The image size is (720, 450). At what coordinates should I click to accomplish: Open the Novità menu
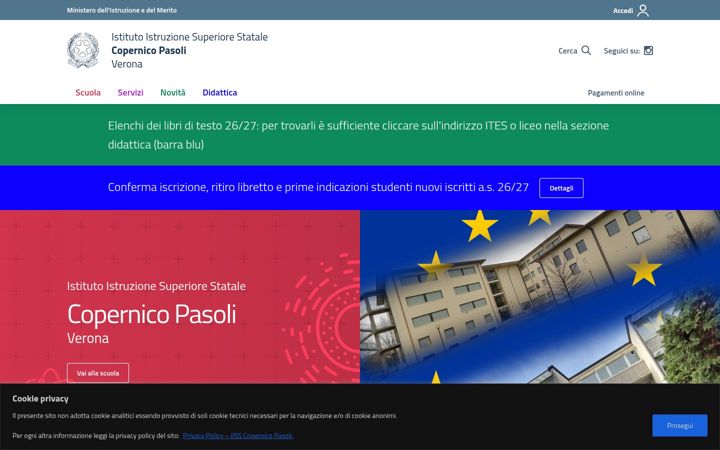tap(173, 93)
